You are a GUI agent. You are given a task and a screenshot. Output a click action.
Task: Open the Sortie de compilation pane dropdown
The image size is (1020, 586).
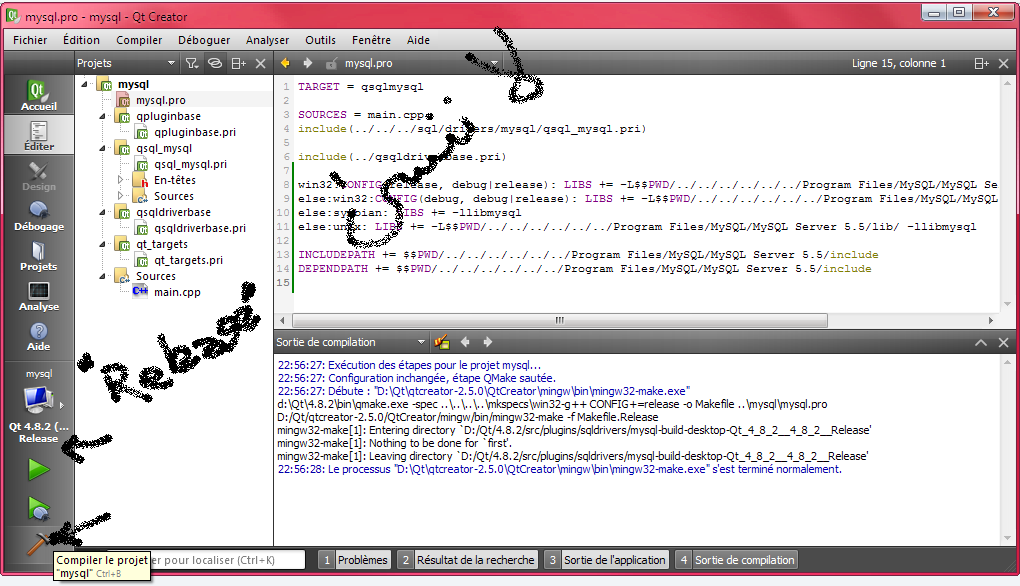point(351,342)
